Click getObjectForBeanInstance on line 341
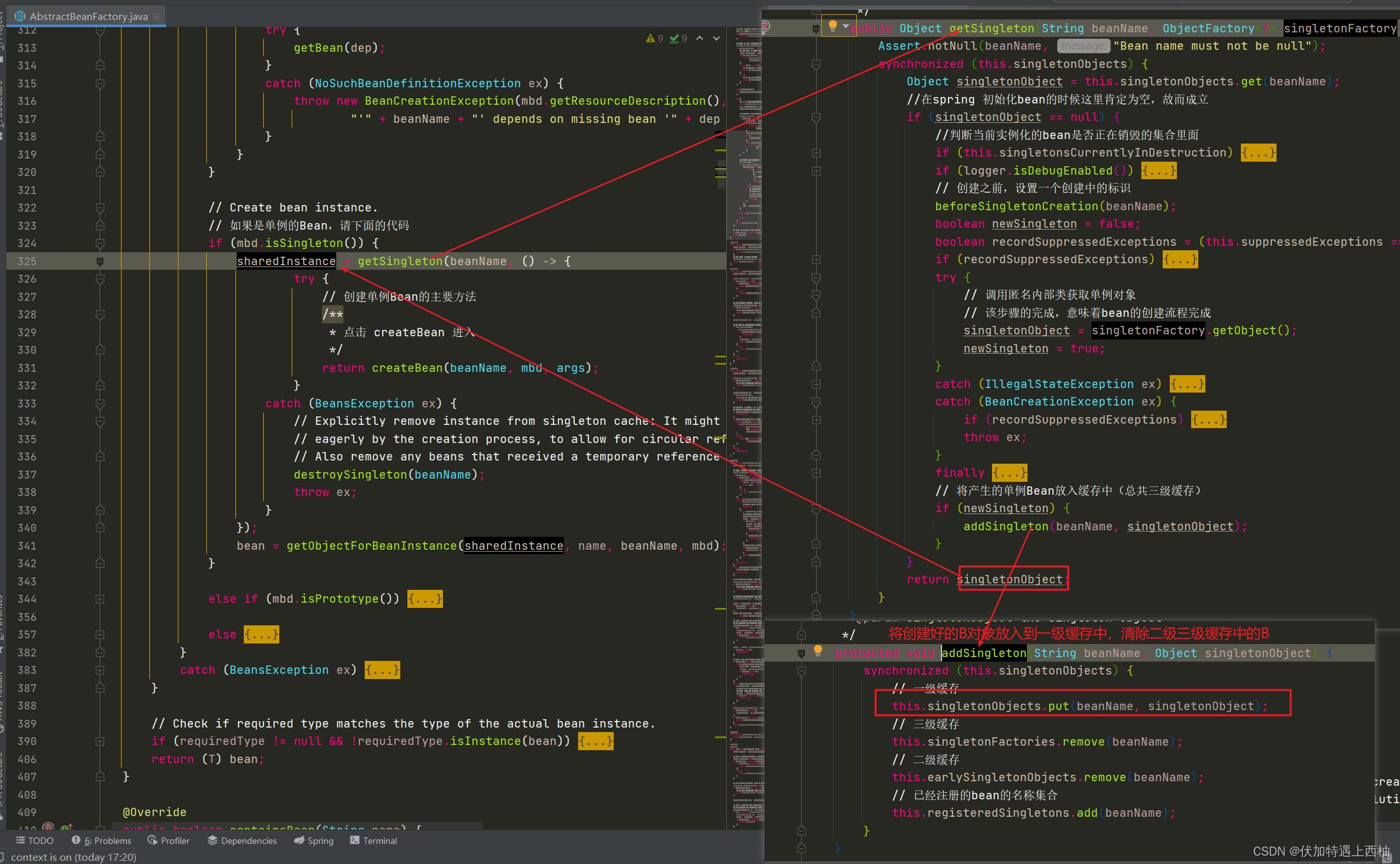1400x864 pixels. pyautogui.click(x=372, y=546)
